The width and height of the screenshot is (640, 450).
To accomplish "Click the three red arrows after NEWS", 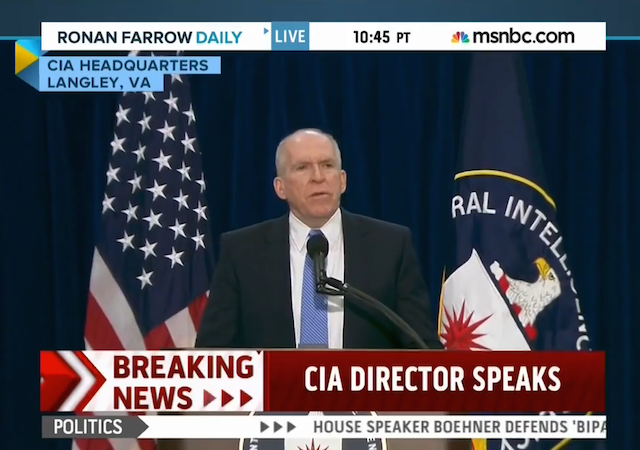I will (227, 398).
